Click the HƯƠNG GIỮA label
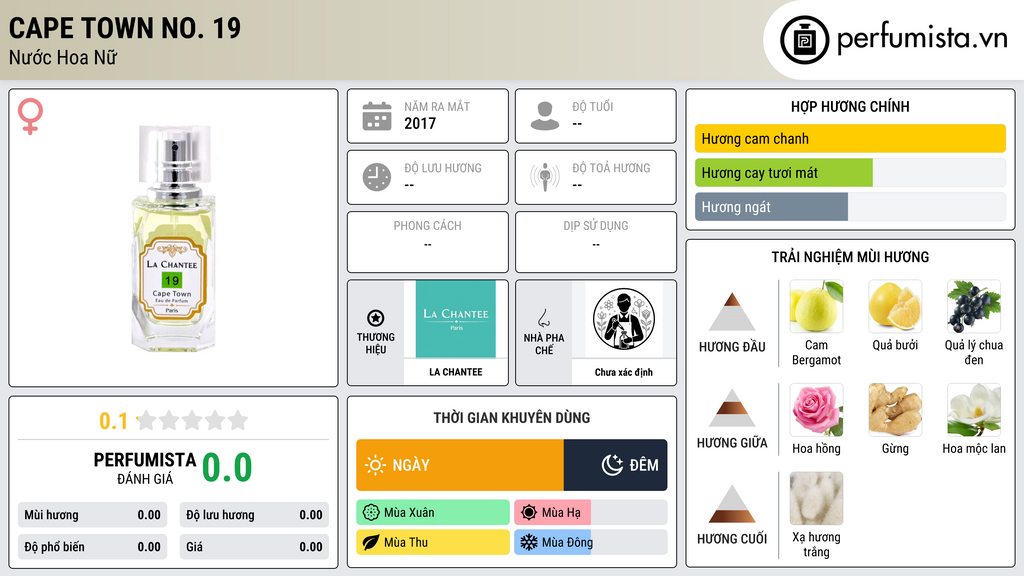1024x576 pixels. pos(732,443)
